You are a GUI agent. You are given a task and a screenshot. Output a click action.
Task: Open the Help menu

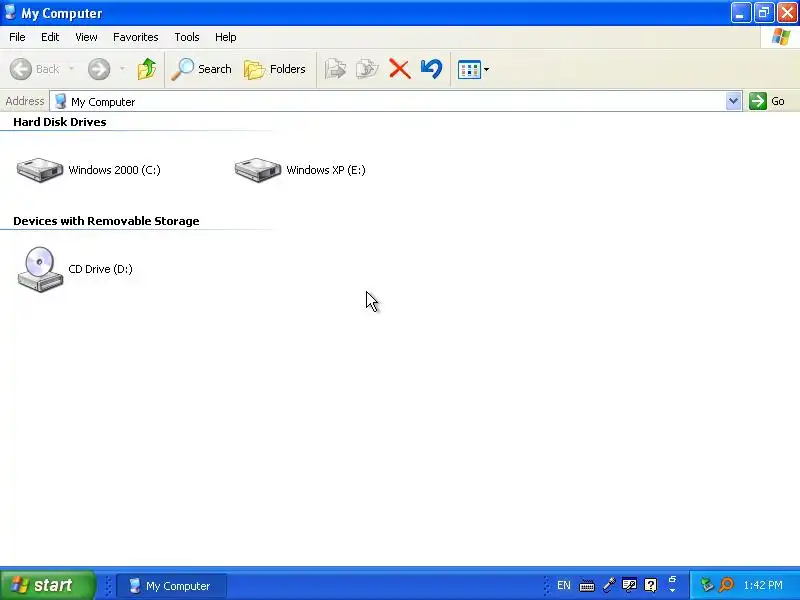click(226, 37)
